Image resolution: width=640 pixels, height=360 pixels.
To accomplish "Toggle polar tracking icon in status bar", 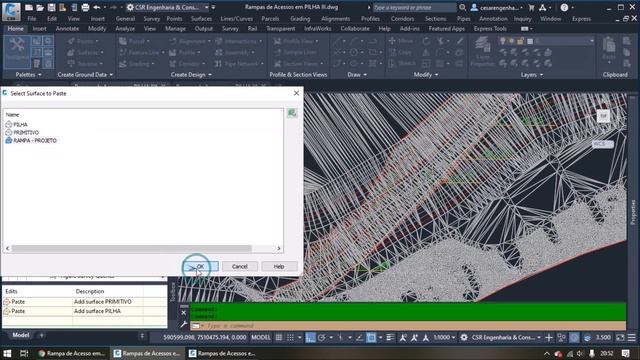I will 322,338.
